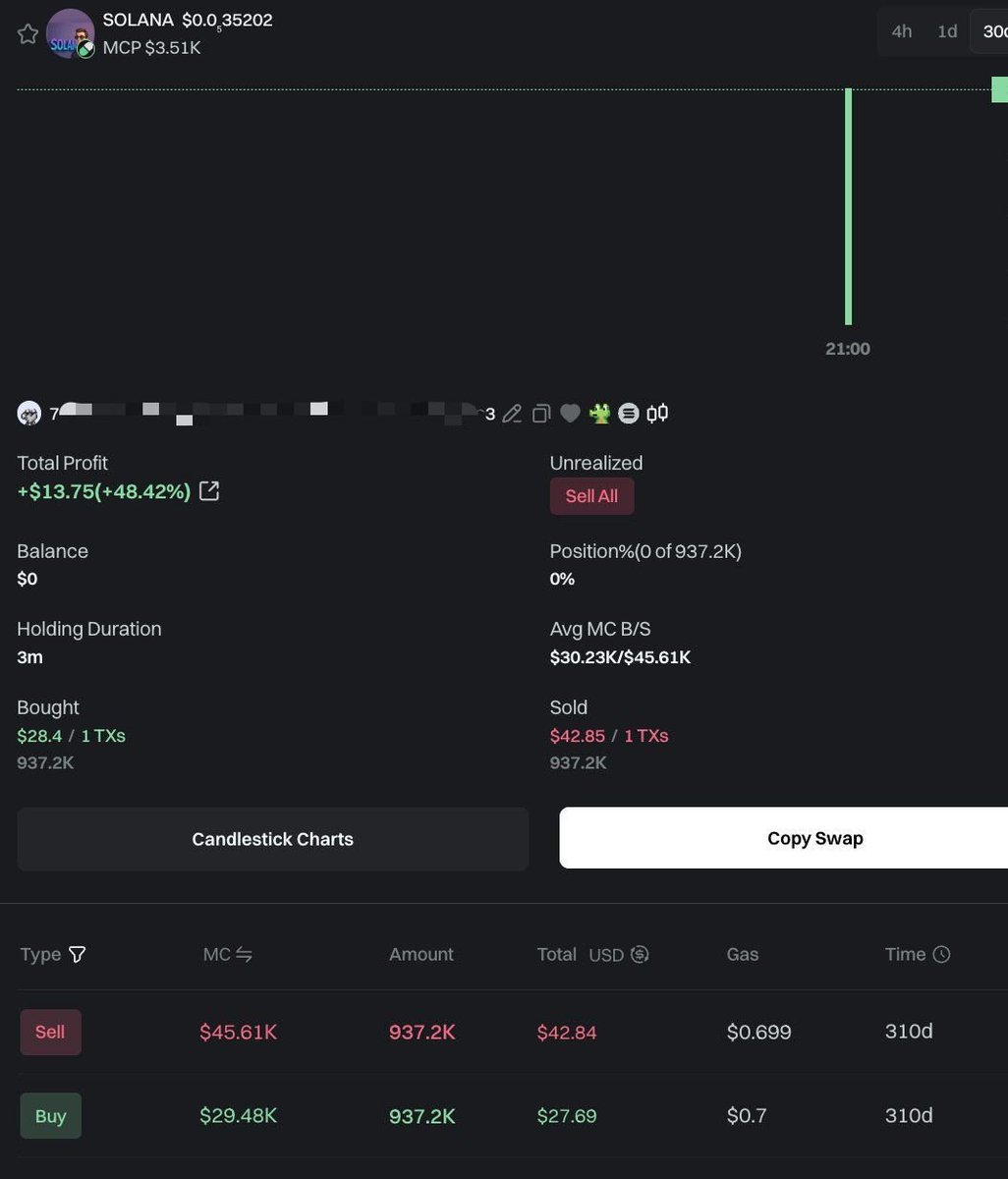Open the SOLANA token avatar
The width and height of the screenshot is (1008, 1179).
71,33
